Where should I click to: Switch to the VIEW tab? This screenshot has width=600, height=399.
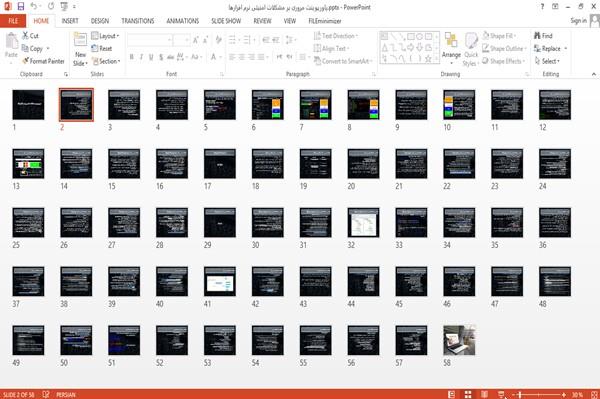click(290, 21)
